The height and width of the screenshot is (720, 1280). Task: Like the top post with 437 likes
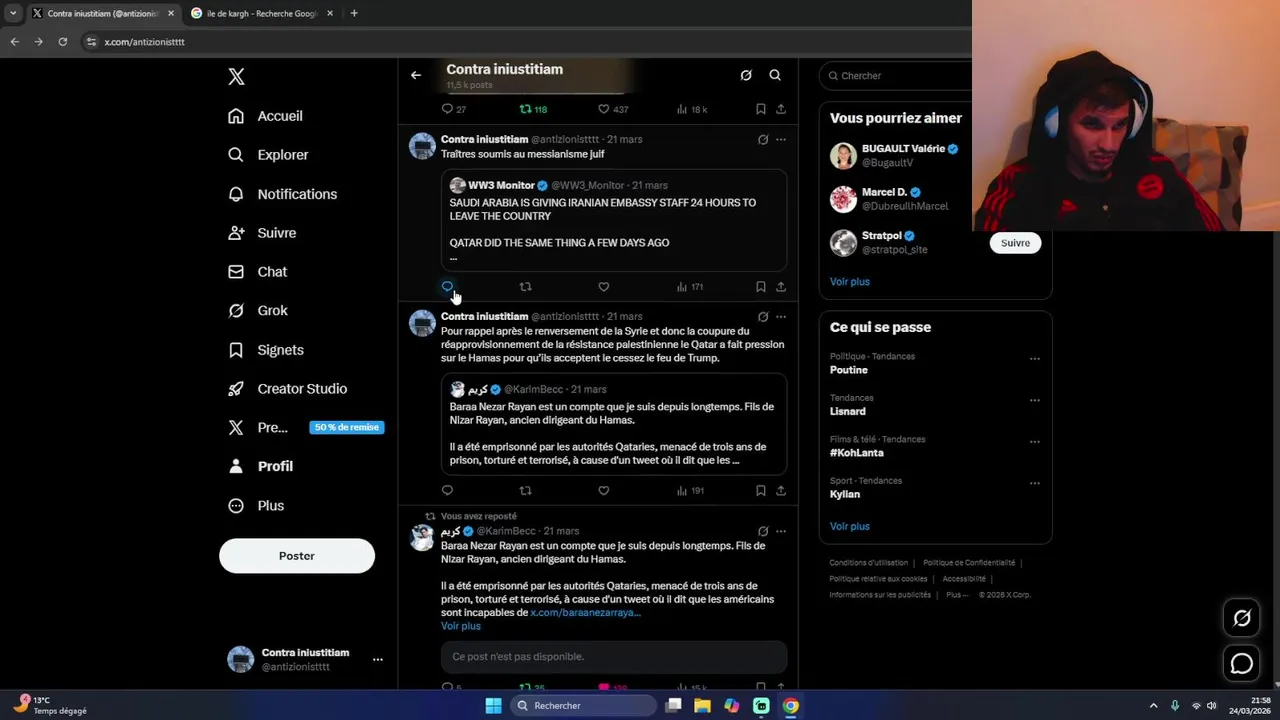click(x=613, y=109)
